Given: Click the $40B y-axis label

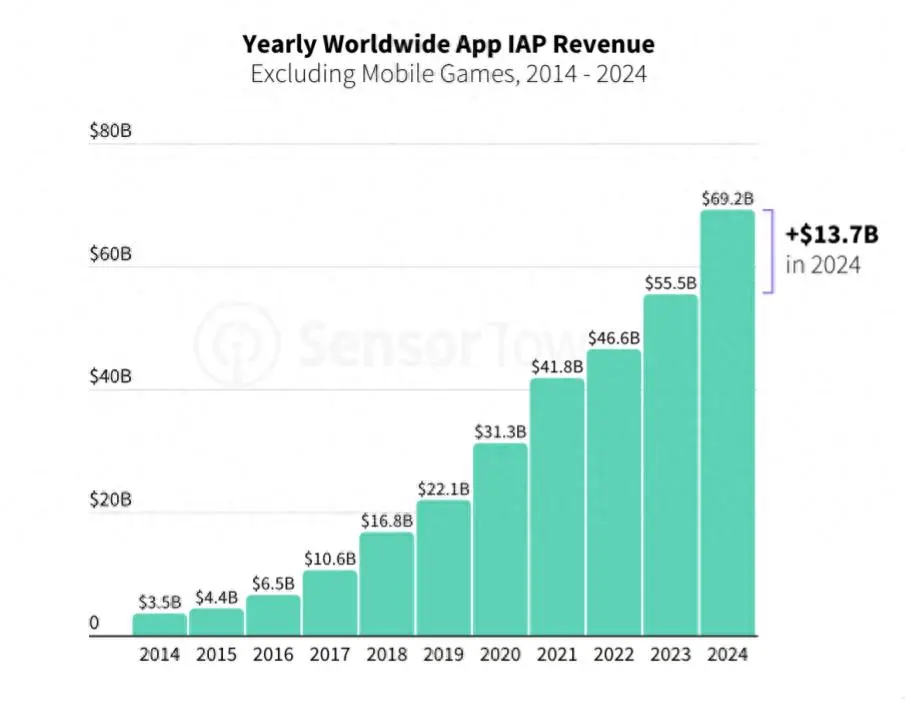Looking at the screenshot, I should [110, 376].
